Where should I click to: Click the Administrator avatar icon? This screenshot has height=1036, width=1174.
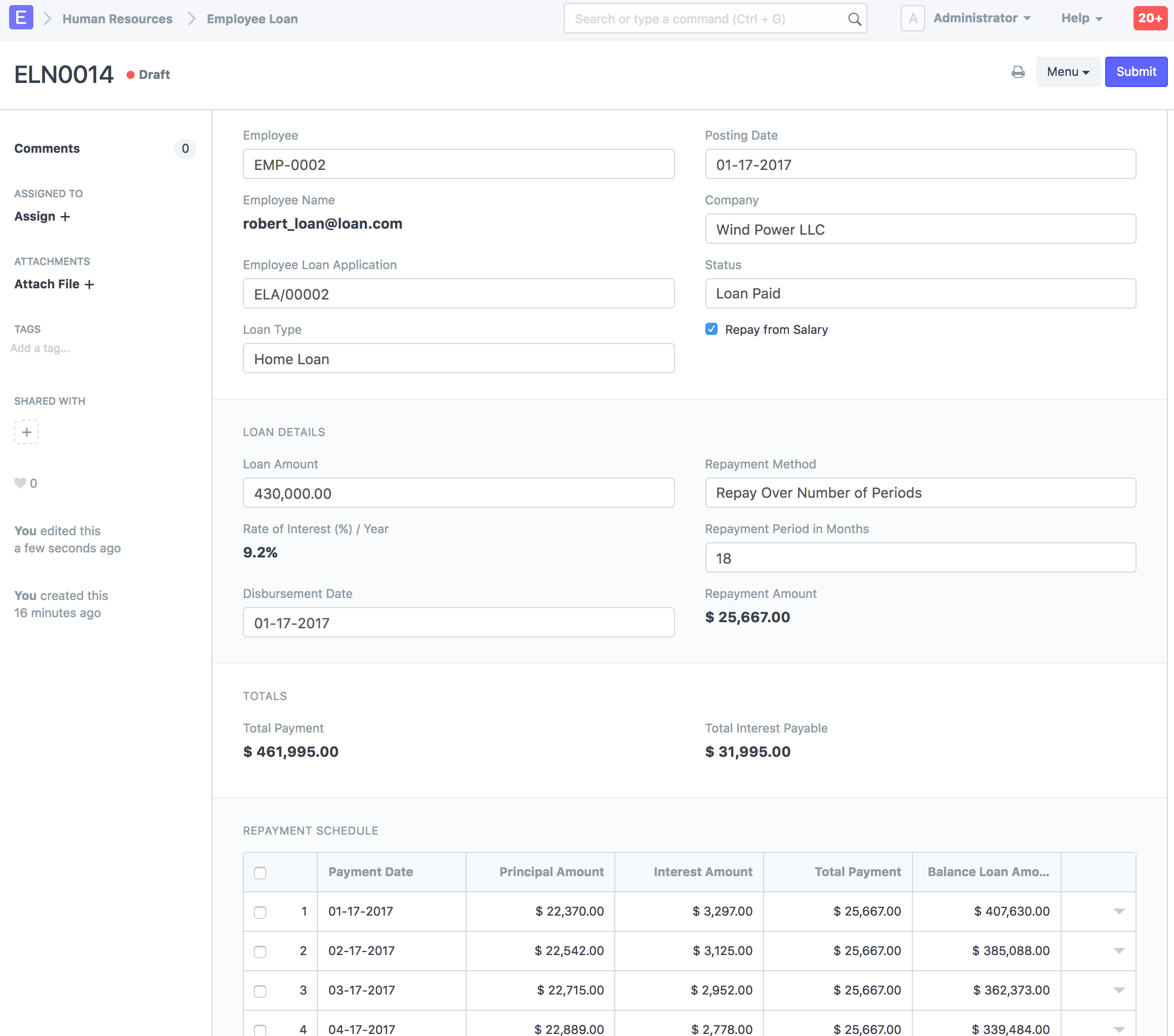(912, 18)
